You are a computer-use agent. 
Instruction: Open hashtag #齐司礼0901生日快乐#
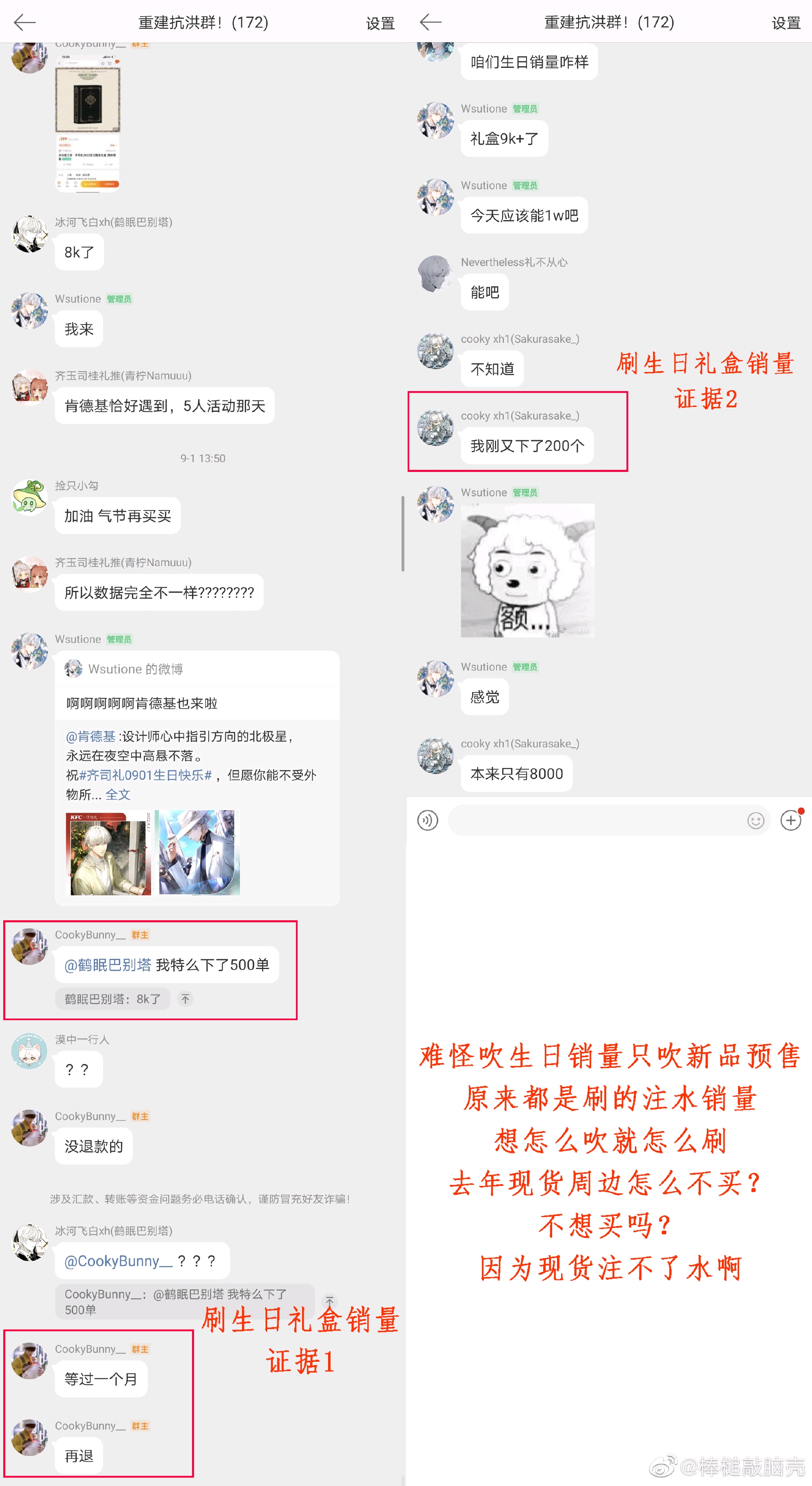(x=145, y=775)
